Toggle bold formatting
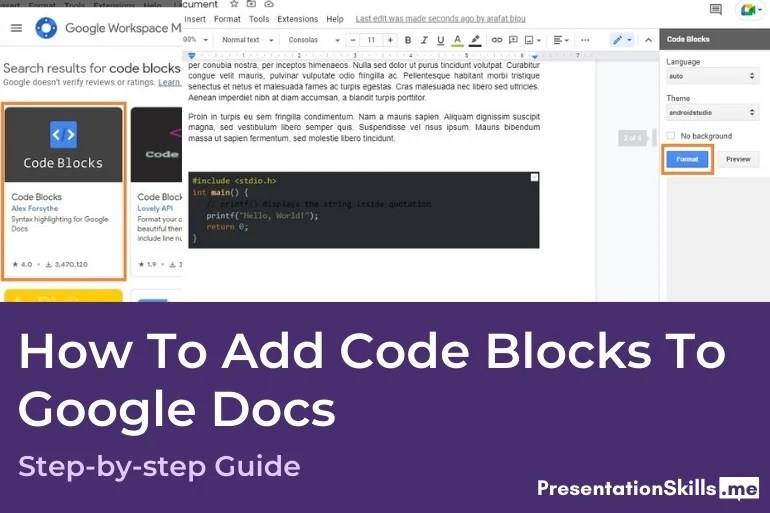770x513 pixels. [x=408, y=40]
